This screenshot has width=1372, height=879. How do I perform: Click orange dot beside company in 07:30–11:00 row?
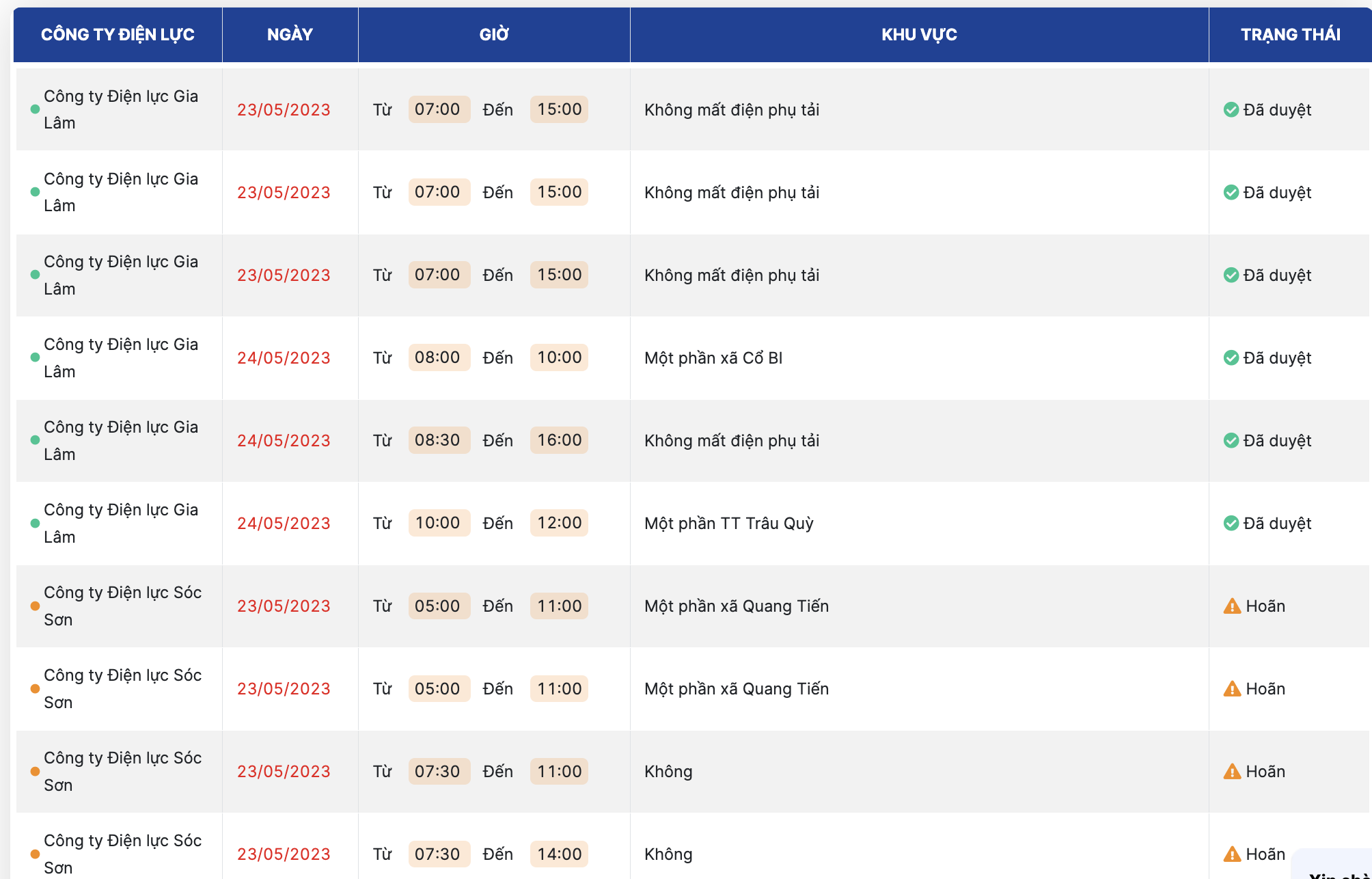click(x=35, y=771)
